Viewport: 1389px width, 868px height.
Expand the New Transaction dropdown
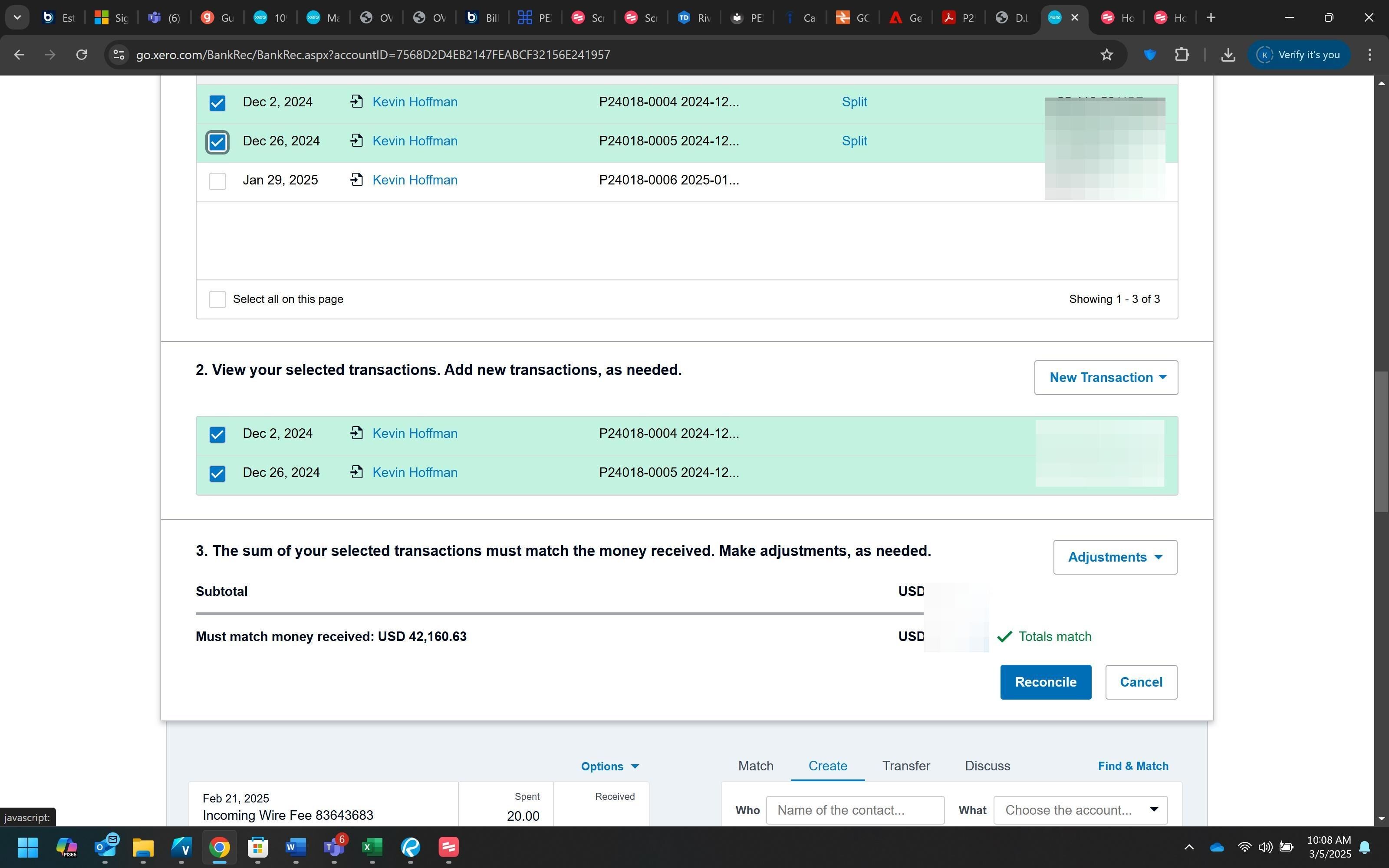tap(1106, 377)
